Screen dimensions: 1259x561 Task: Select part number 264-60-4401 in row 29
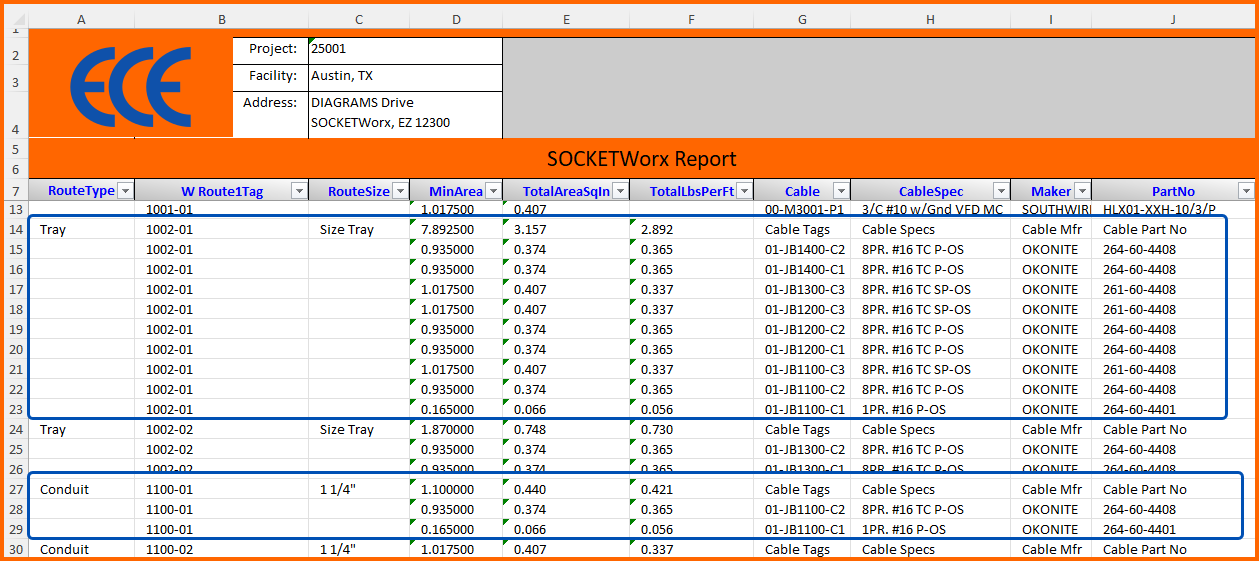[1173, 530]
